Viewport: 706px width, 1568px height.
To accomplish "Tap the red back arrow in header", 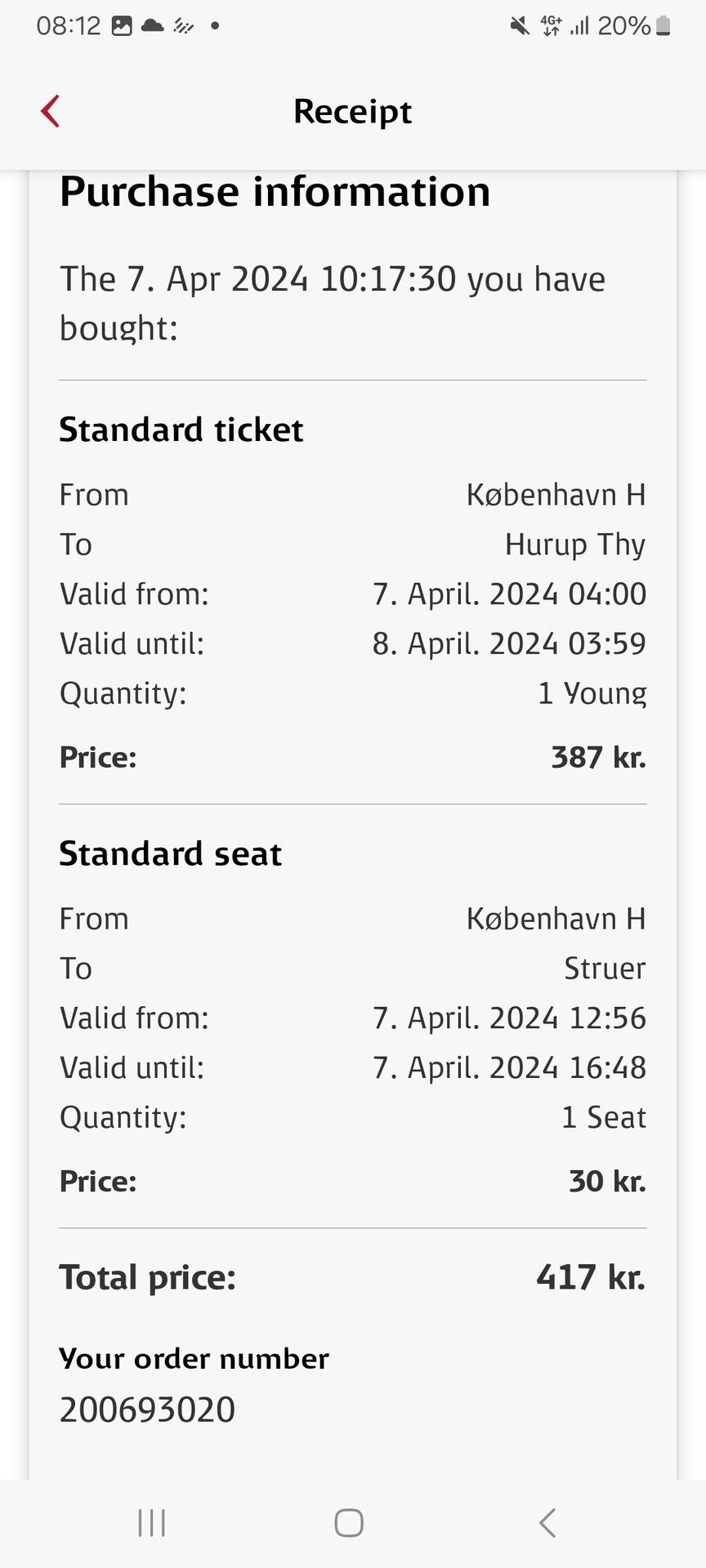I will (x=51, y=112).
